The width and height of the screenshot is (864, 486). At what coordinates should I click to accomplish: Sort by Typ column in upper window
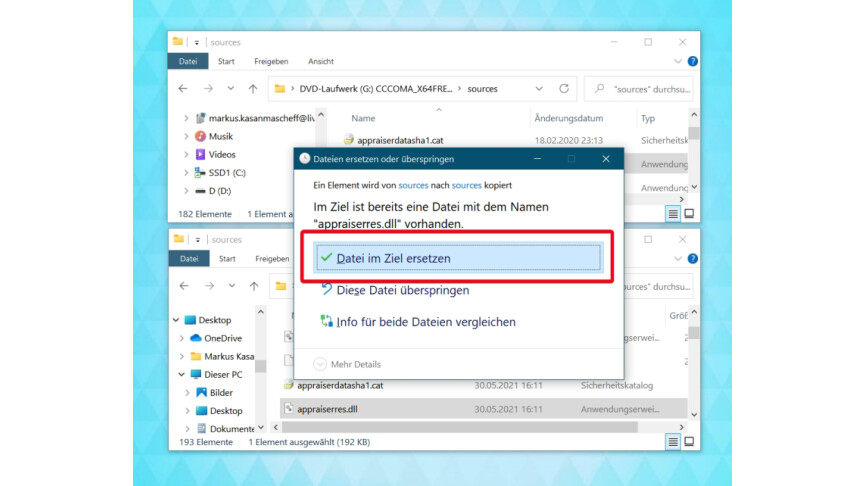click(x=648, y=118)
